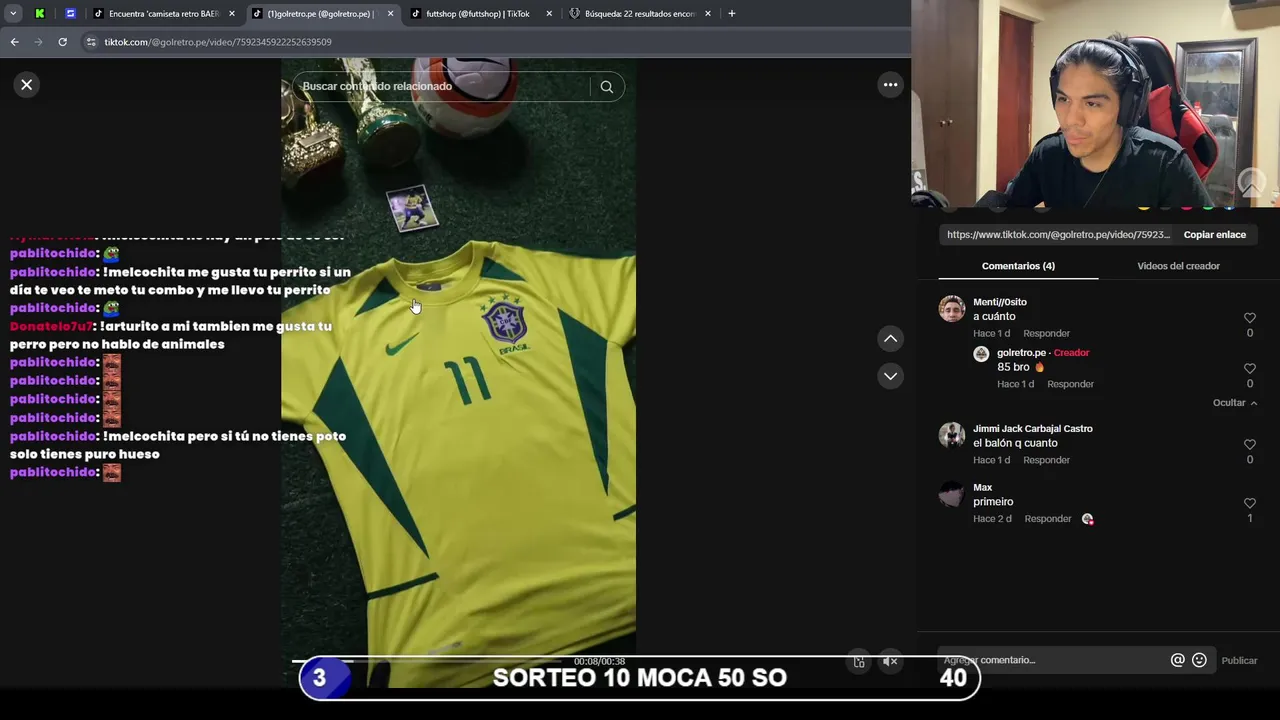Screen dimensions: 1280x720
Task: Switch to the blue pinned tab
Action: click(x=70, y=14)
